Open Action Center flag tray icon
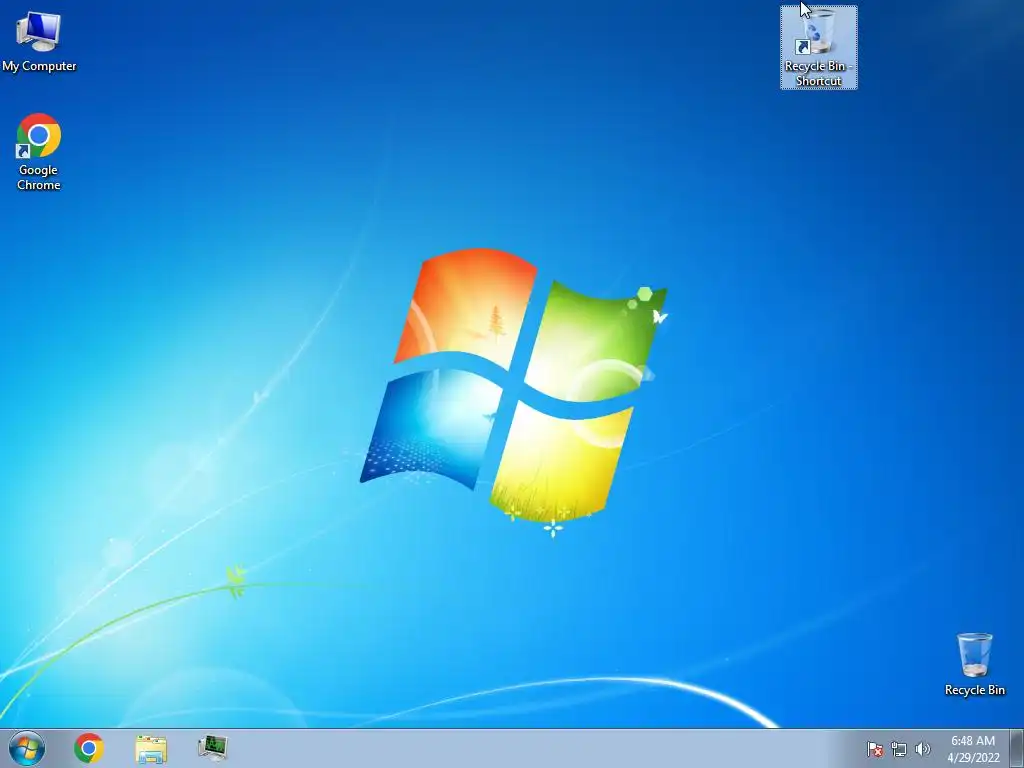 (874, 749)
